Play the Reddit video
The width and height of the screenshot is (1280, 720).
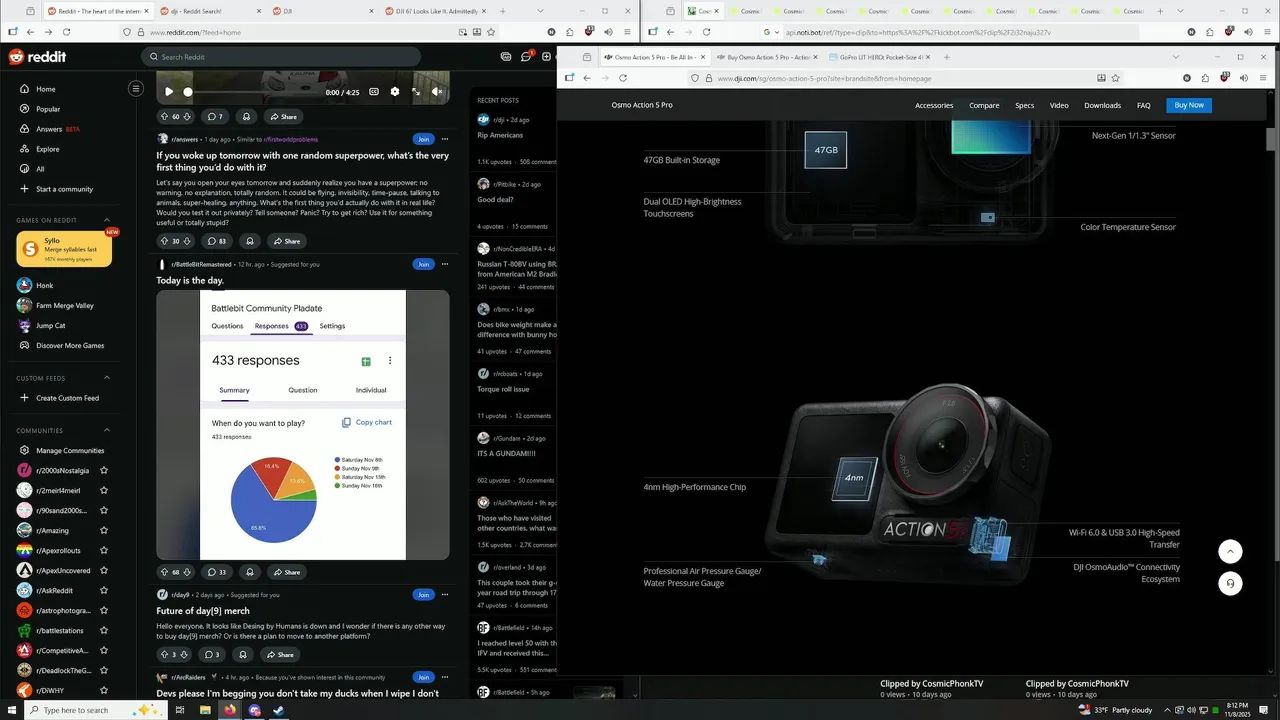point(168,91)
